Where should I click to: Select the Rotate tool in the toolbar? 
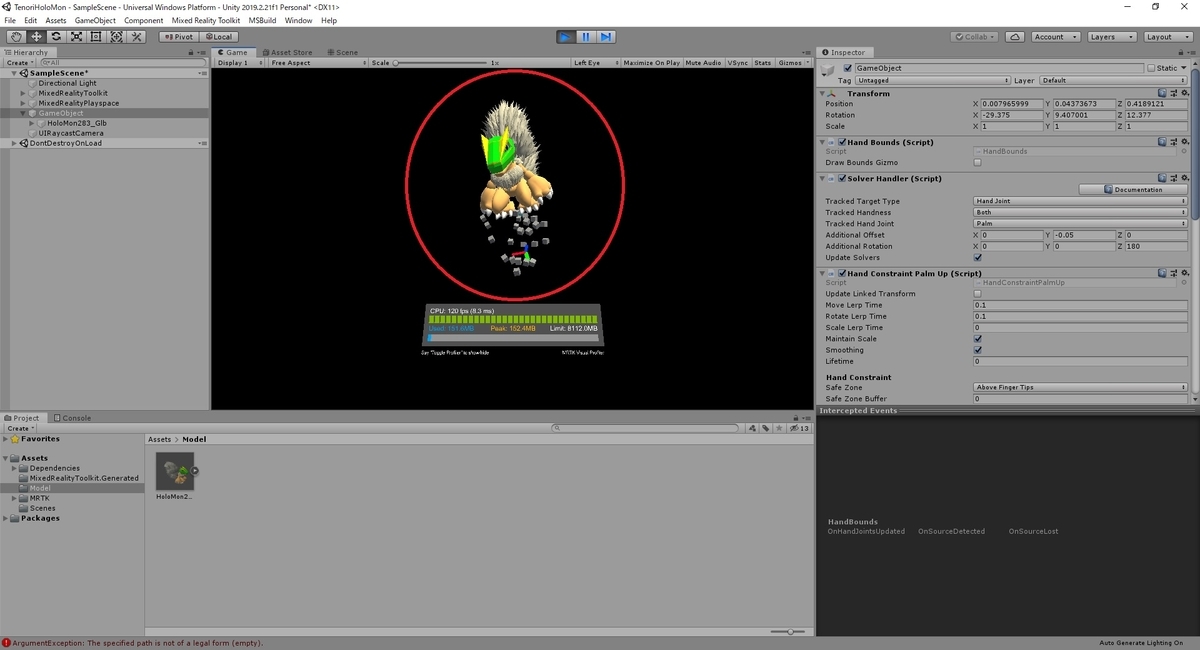click(55, 37)
